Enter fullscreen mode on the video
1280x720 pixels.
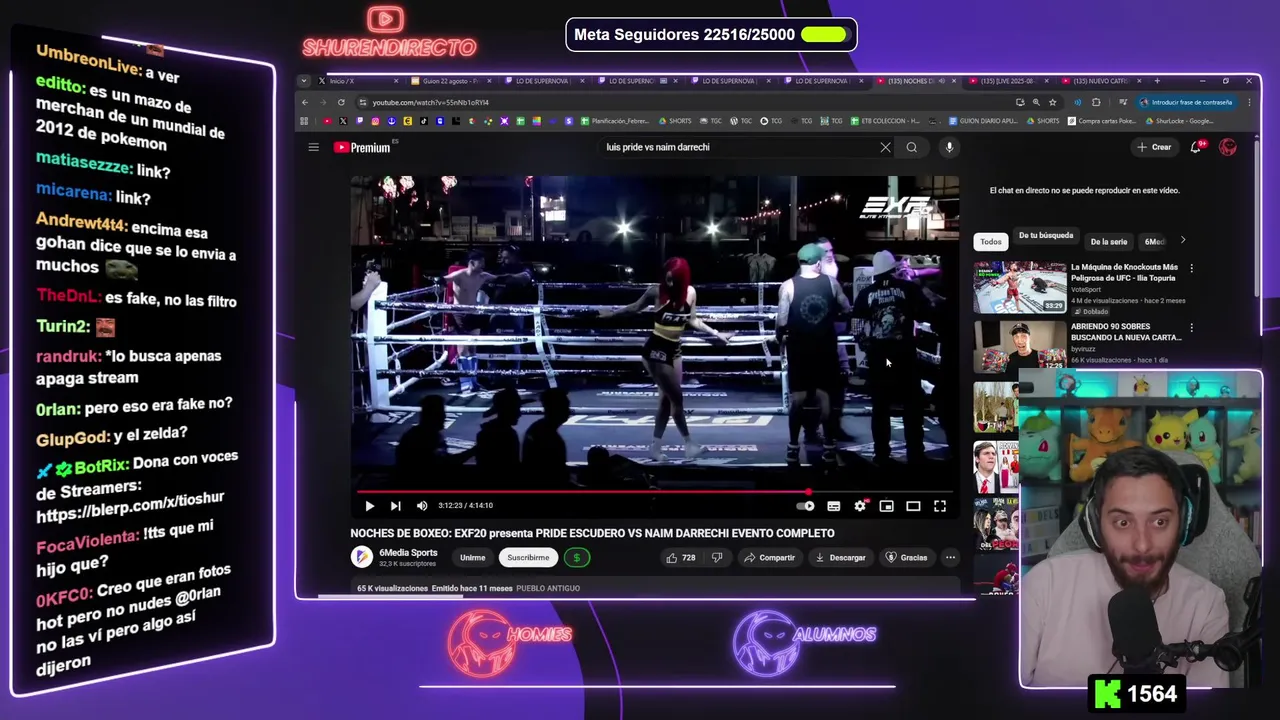[x=940, y=506]
